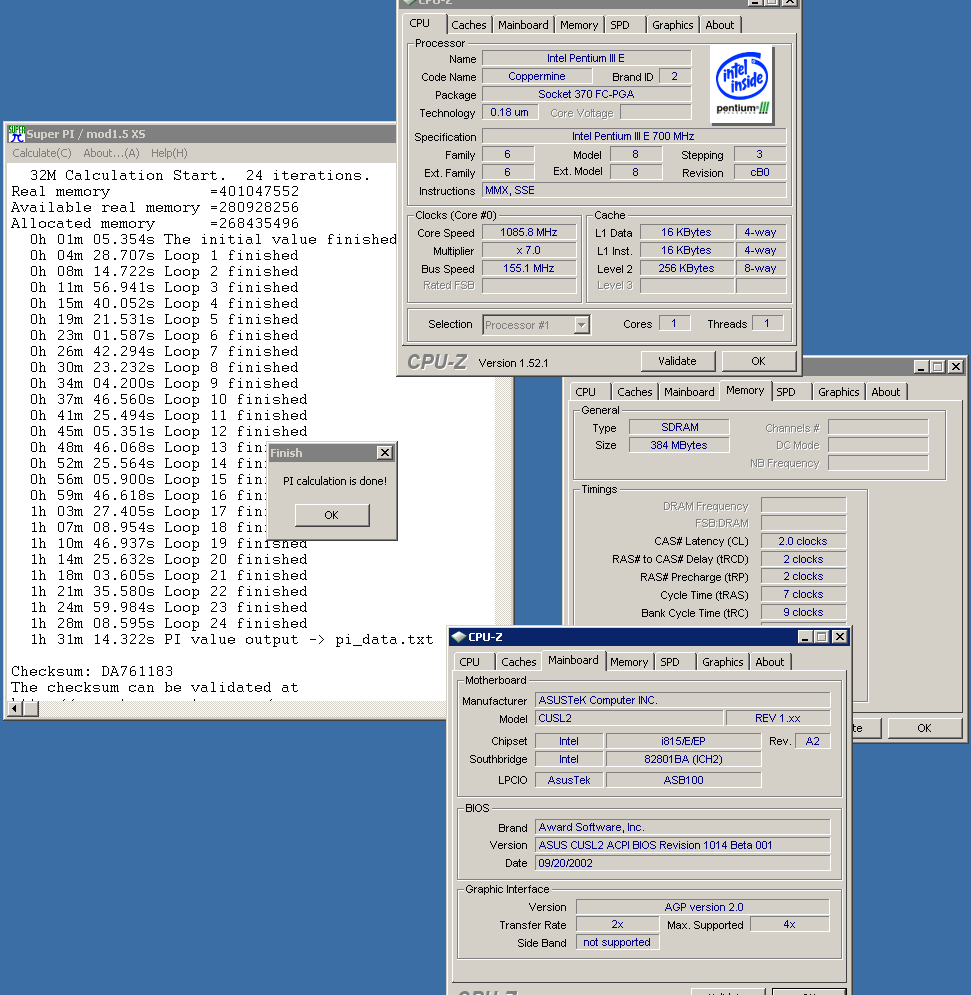
Task: Open the Processor #1 selection dropdown
Action: [581, 324]
